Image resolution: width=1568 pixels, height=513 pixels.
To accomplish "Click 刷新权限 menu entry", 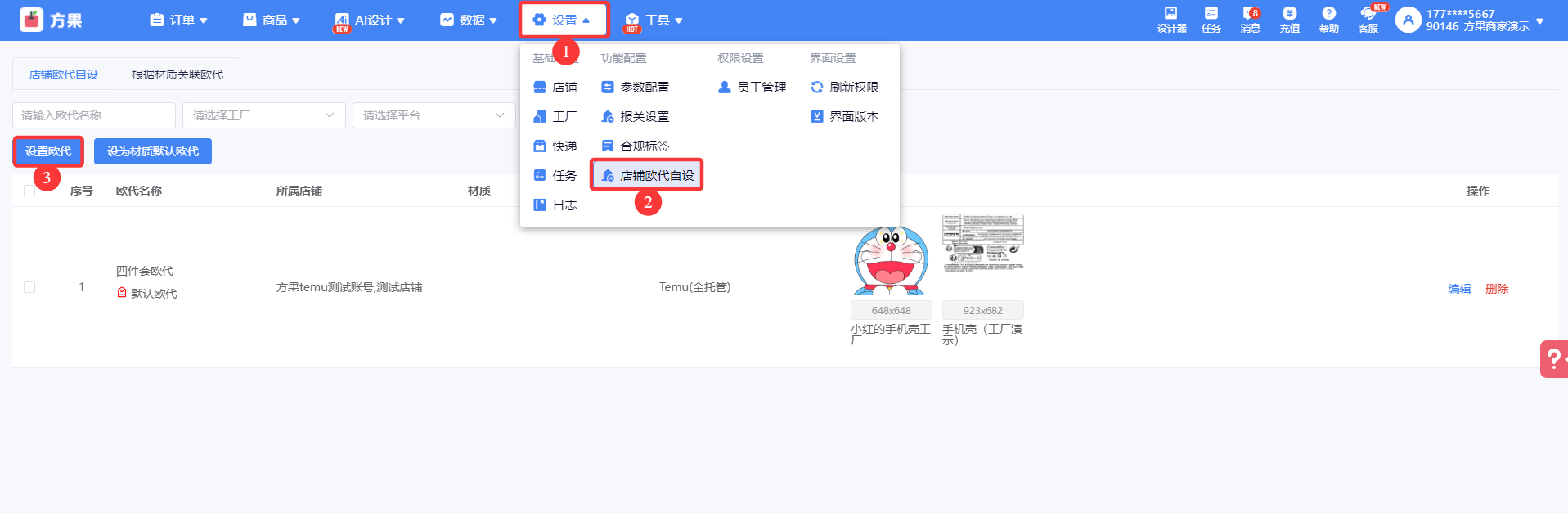I will click(x=844, y=87).
